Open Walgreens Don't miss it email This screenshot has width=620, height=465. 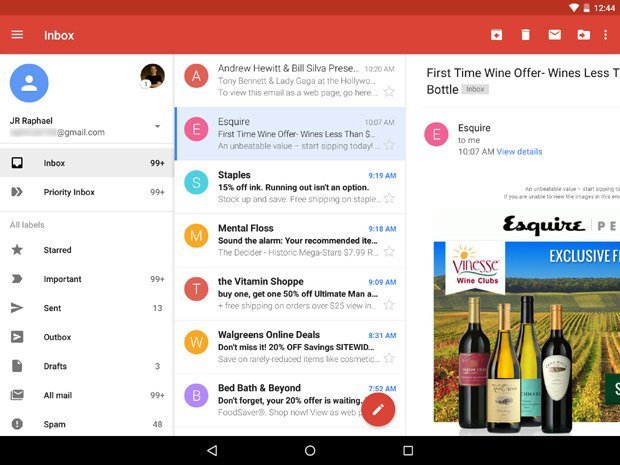290,347
